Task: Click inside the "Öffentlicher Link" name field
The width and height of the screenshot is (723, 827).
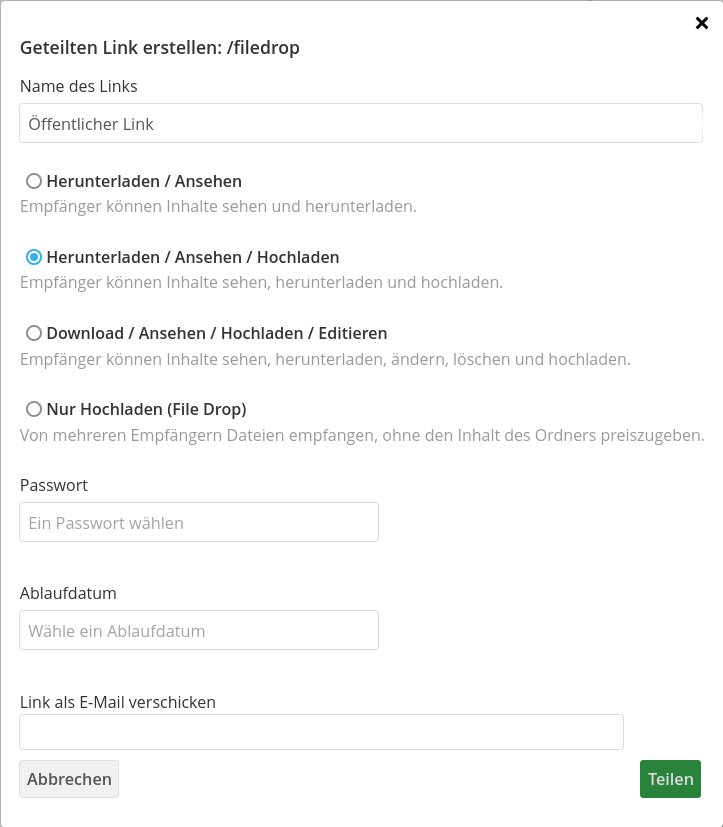Action: click(360, 123)
